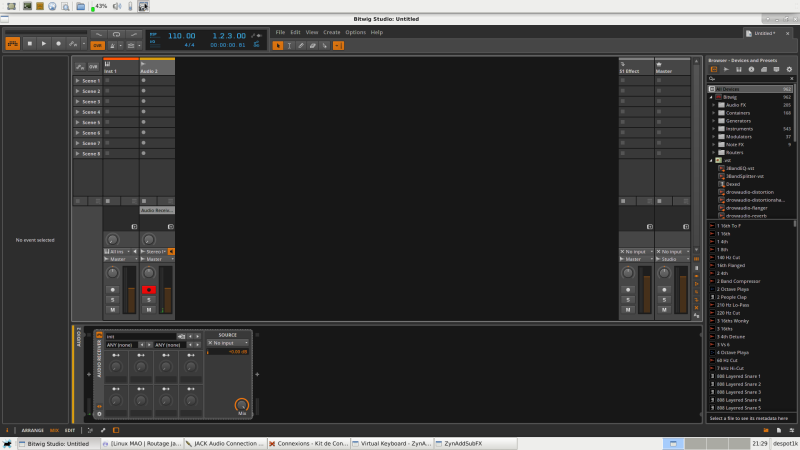The height and width of the screenshot is (450, 800).
Task: Start playback with the Play button
Action: (x=44, y=44)
